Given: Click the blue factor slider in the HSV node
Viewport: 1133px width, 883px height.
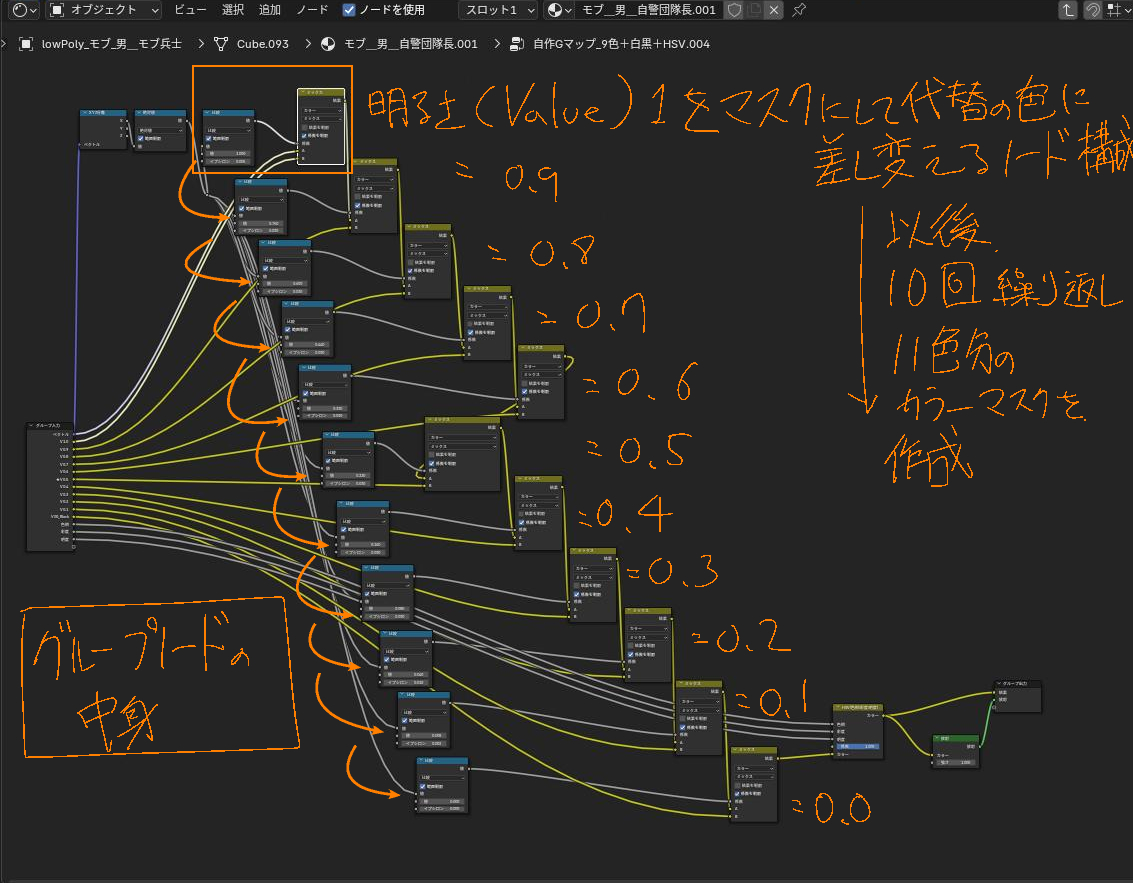Looking at the screenshot, I should click(856, 746).
